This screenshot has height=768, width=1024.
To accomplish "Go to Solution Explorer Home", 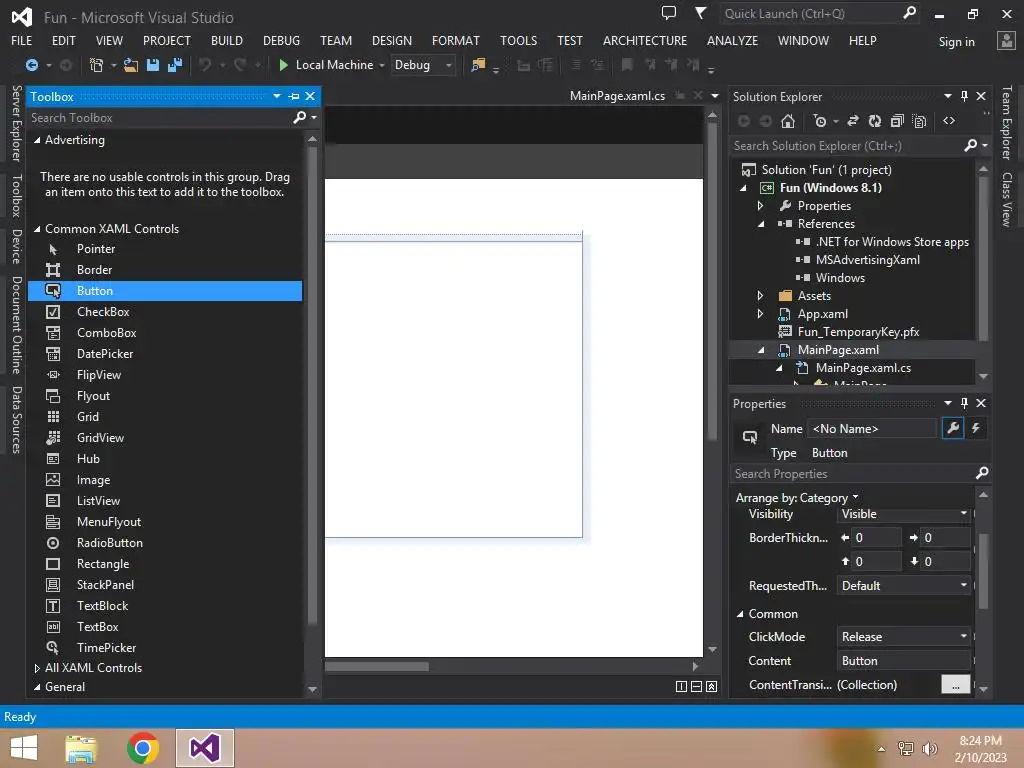I will pyautogui.click(x=788, y=121).
